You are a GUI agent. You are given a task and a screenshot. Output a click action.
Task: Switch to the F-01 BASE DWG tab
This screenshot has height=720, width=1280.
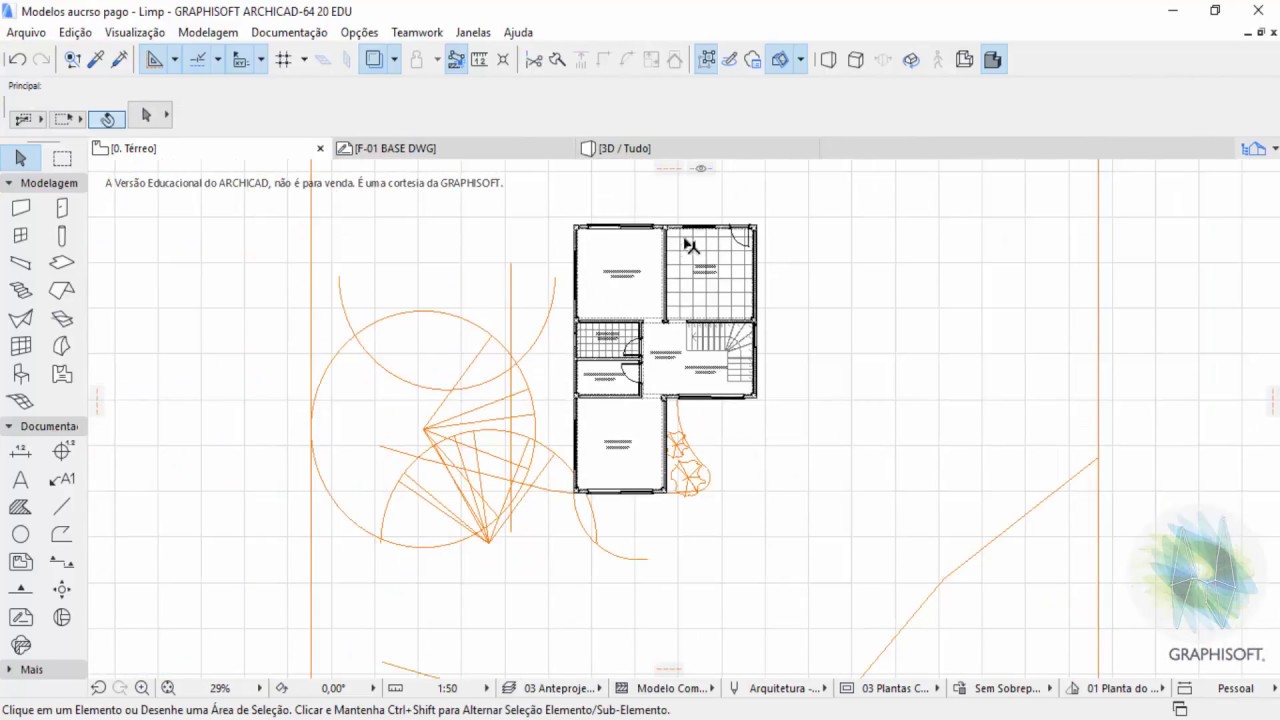395,148
